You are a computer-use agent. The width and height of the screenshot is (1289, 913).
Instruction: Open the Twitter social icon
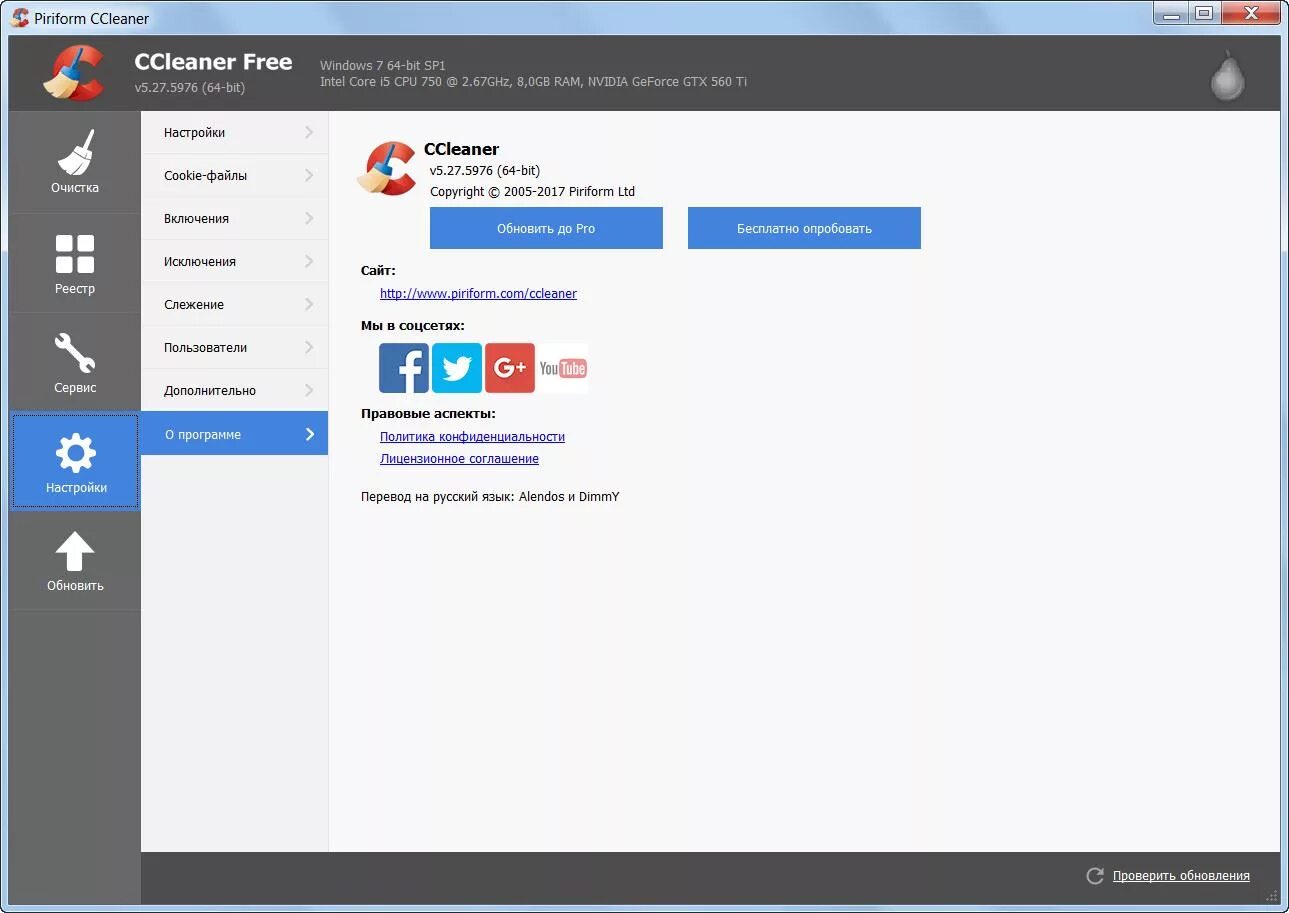(x=457, y=368)
